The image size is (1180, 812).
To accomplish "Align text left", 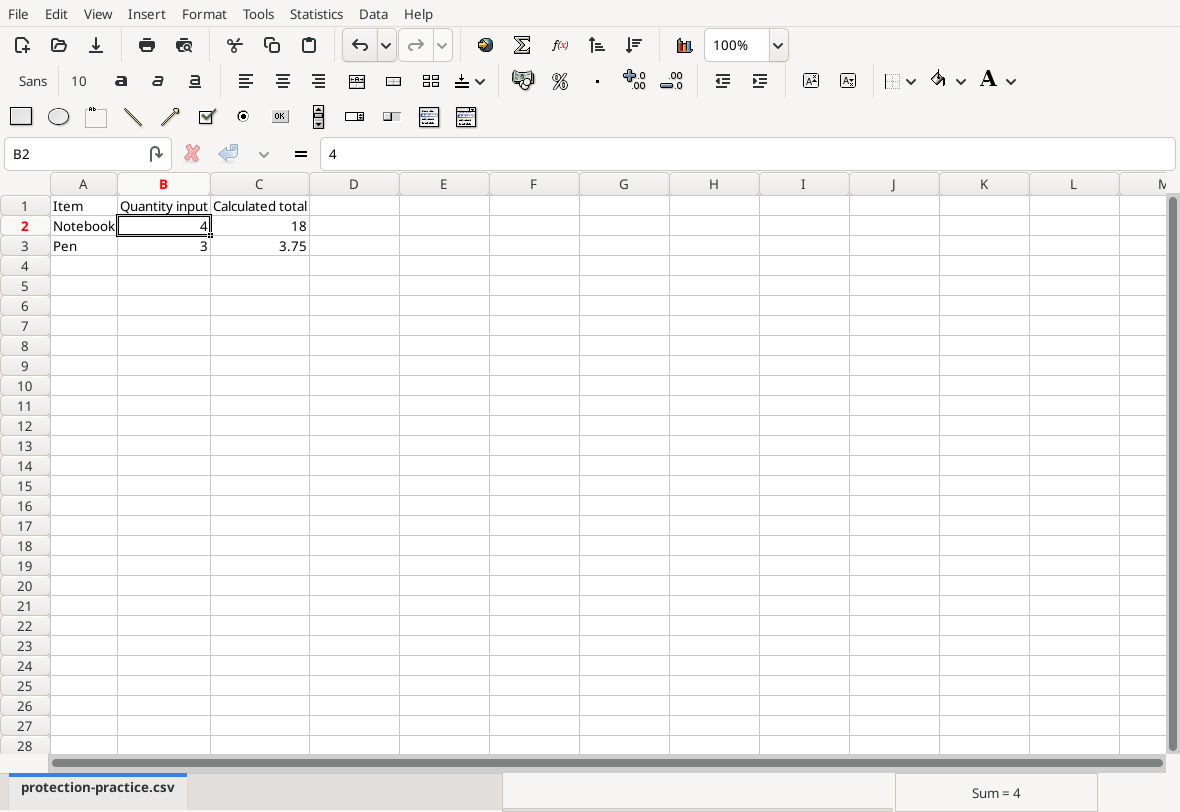I will 245,81.
